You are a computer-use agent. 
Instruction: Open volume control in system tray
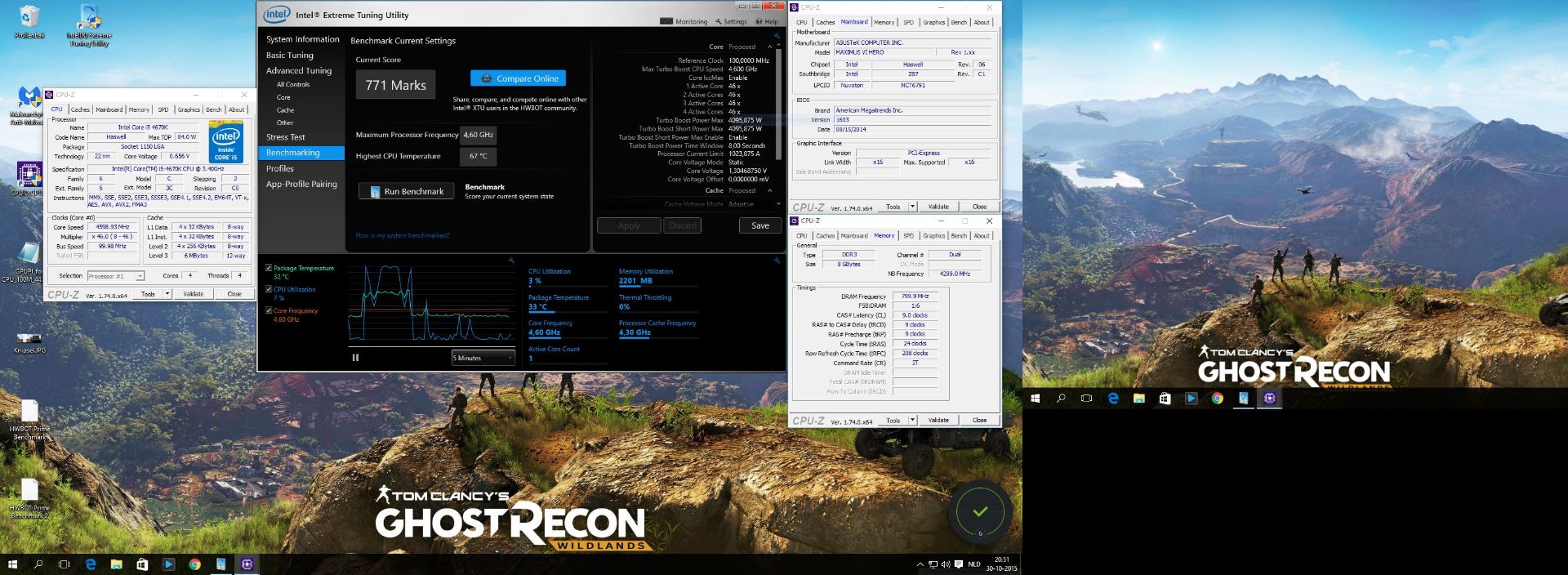point(946,564)
